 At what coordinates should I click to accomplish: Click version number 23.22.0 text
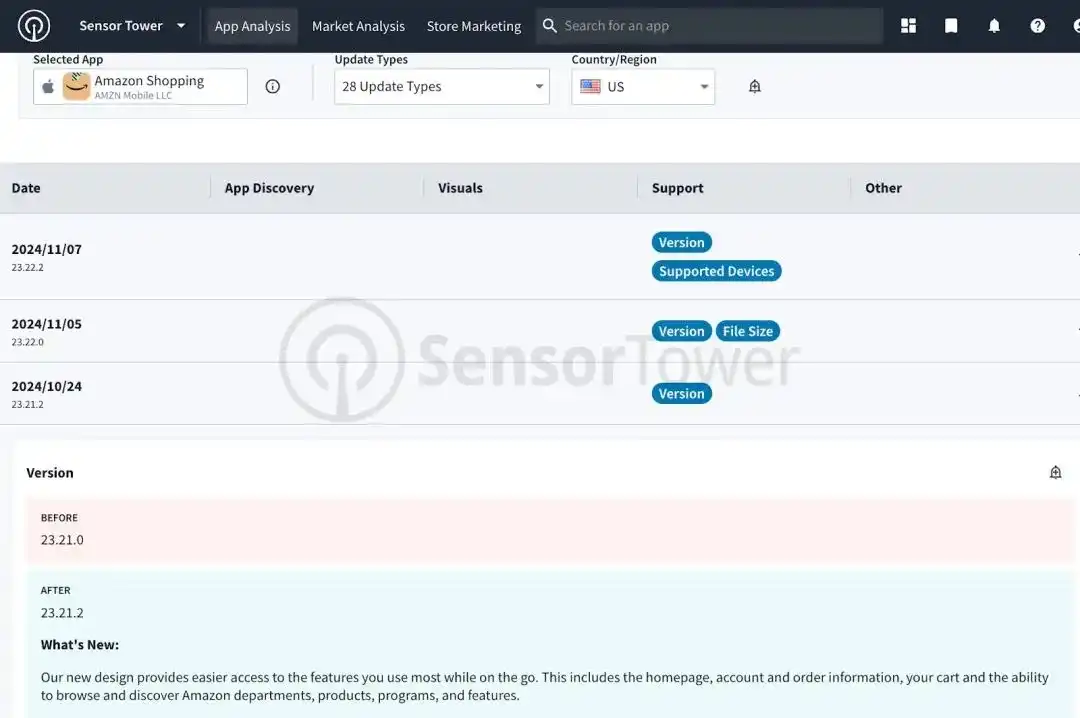point(28,342)
